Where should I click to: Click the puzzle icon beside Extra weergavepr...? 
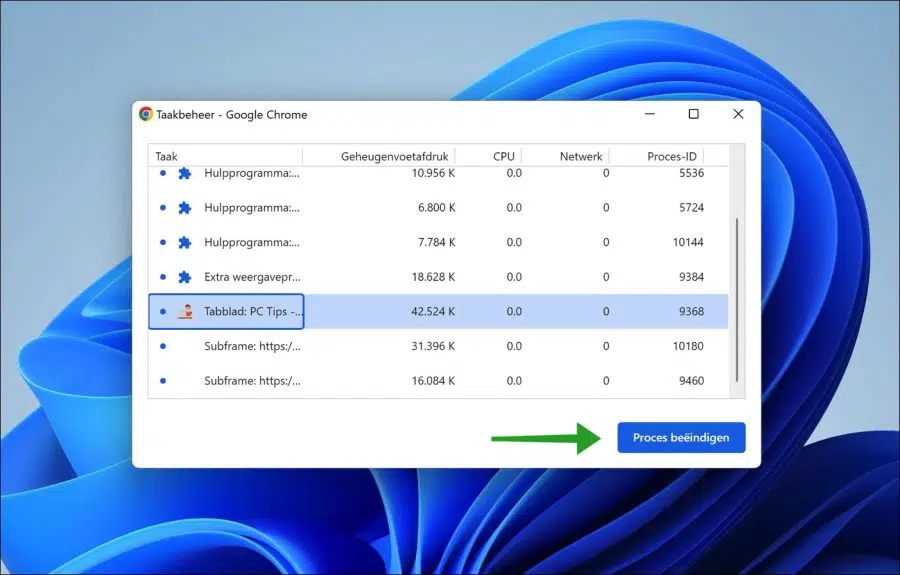[184, 277]
